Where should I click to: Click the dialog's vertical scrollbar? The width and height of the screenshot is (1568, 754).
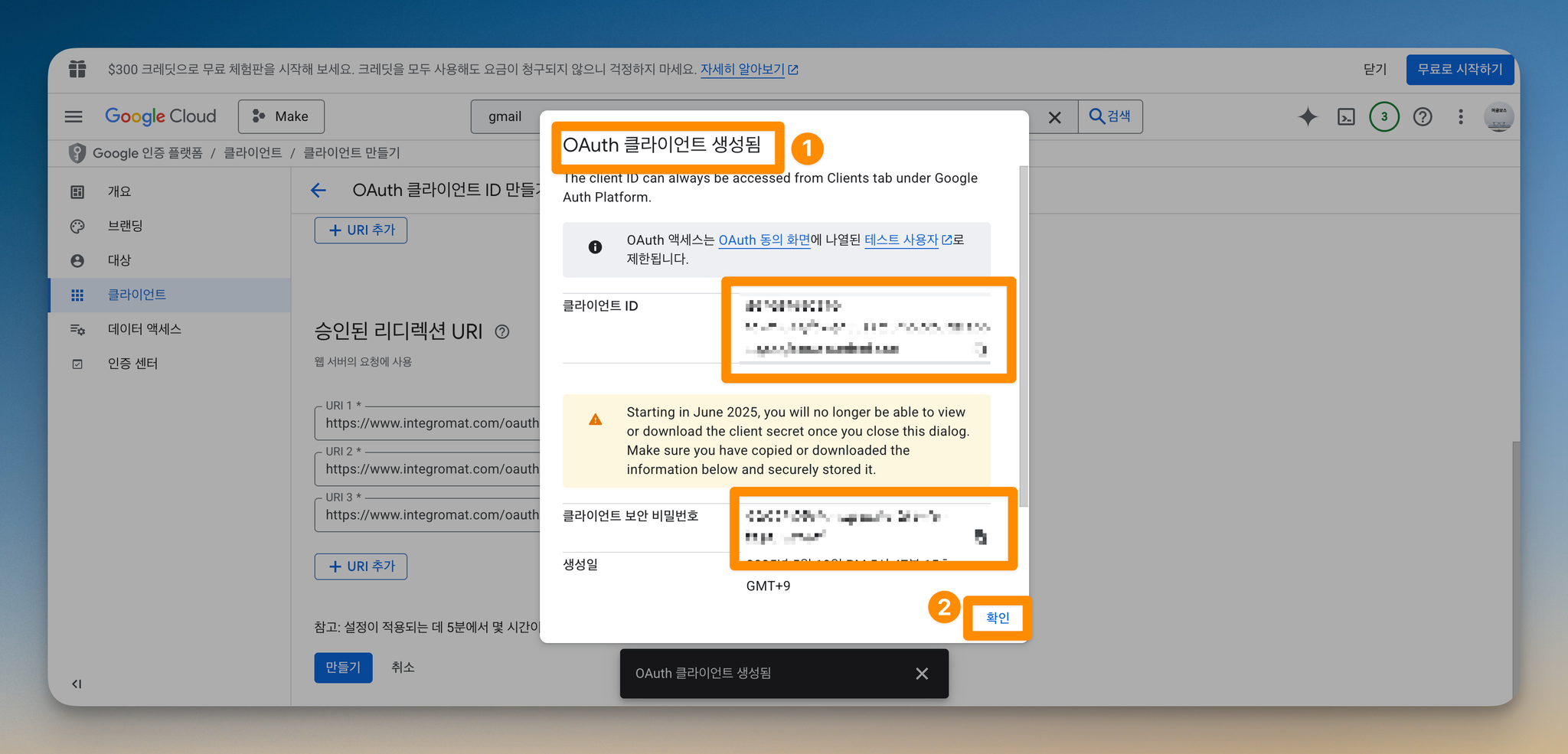point(1024,337)
